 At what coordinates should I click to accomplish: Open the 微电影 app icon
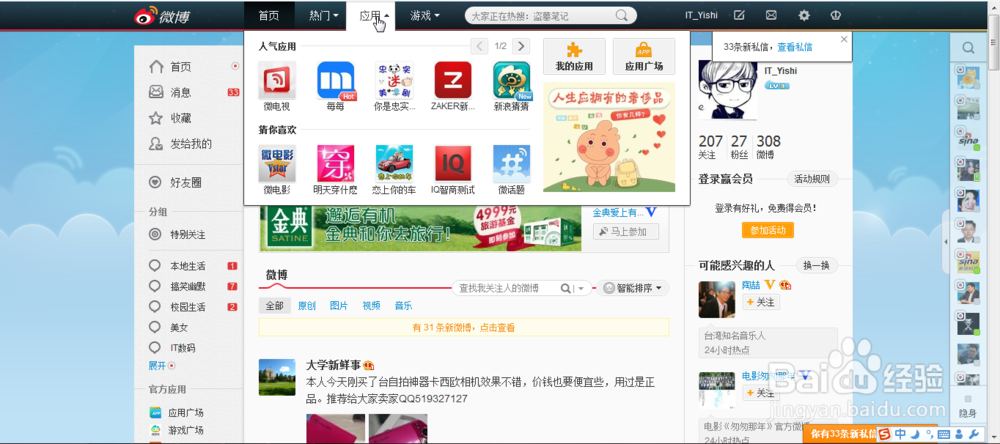[x=277, y=163]
